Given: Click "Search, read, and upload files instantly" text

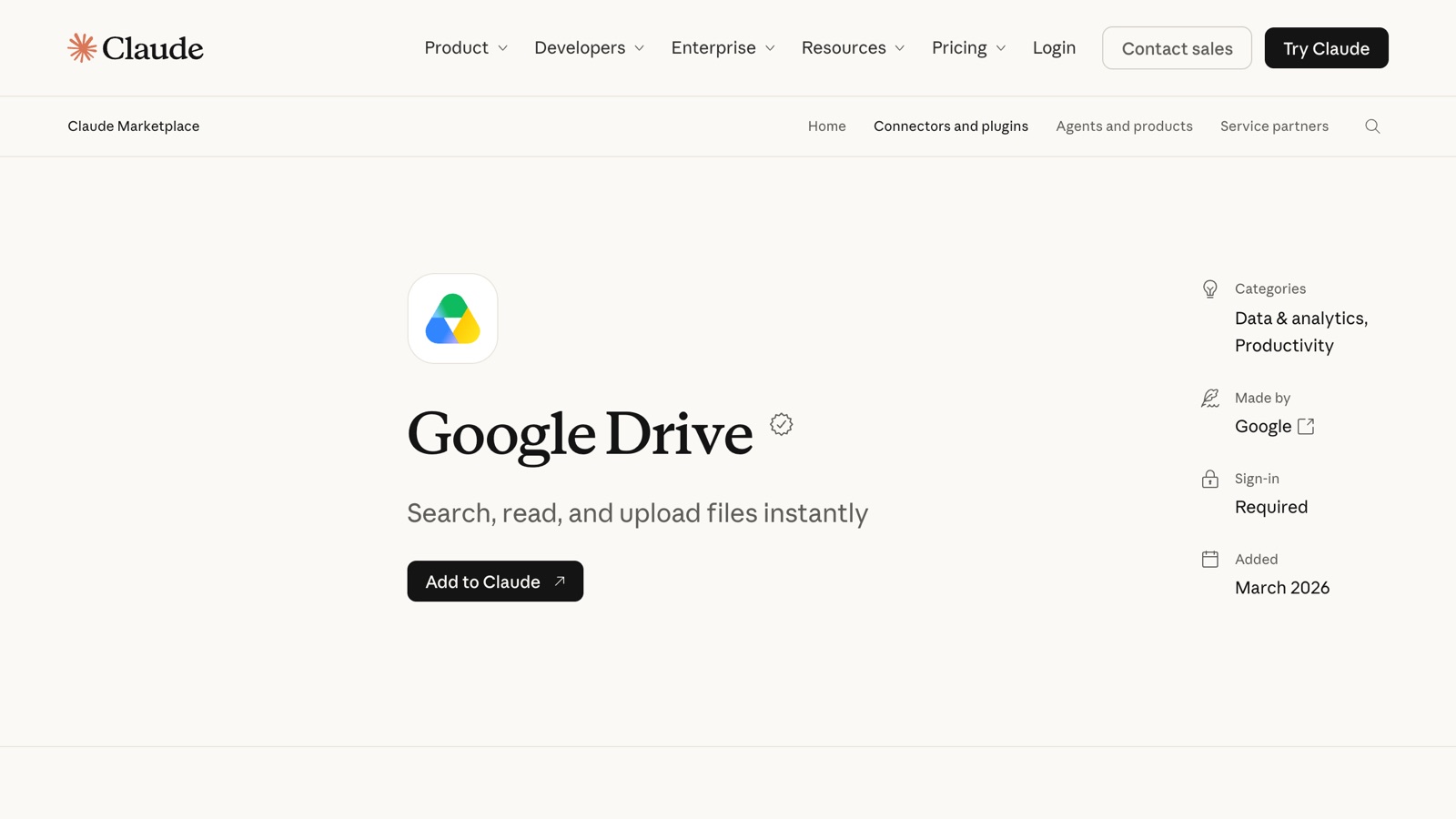Looking at the screenshot, I should pos(637,513).
